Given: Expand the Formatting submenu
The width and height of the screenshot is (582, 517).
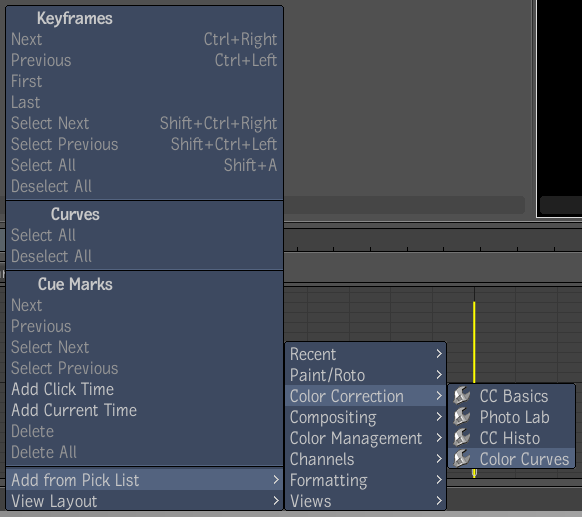Looking at the screenshot, I should click(366, 480).
